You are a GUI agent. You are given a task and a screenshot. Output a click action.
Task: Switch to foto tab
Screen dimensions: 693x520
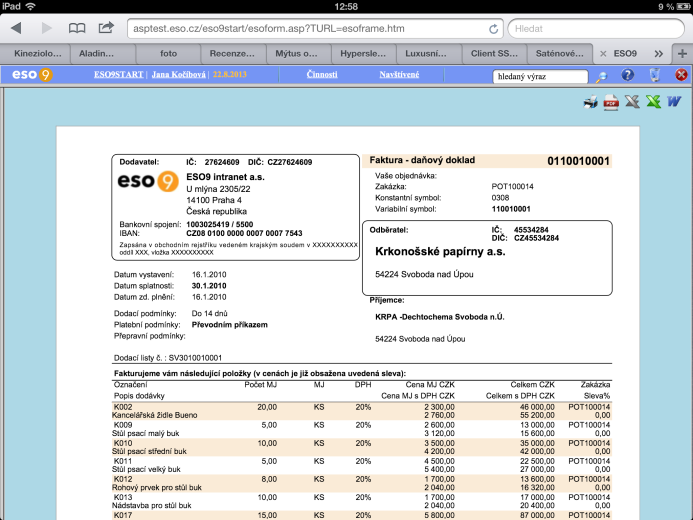coord(168,54)
